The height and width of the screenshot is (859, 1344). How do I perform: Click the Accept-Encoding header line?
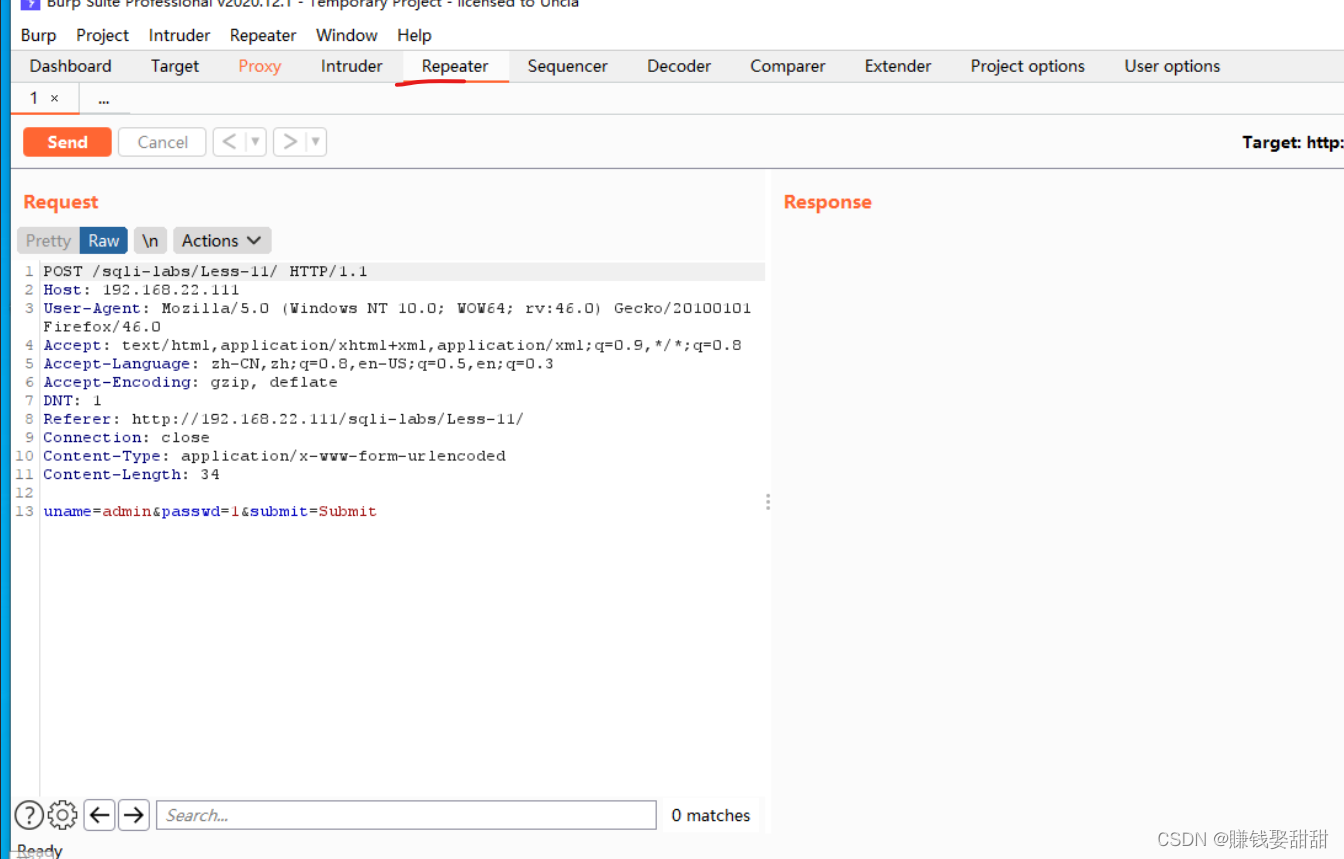click(190, 382)
